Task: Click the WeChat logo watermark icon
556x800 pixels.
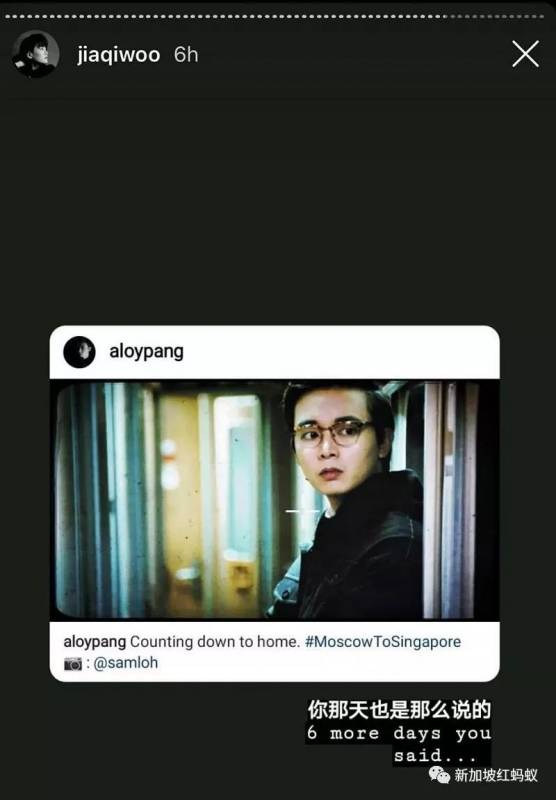Action: pyautogui.click(x=439, y=775)
